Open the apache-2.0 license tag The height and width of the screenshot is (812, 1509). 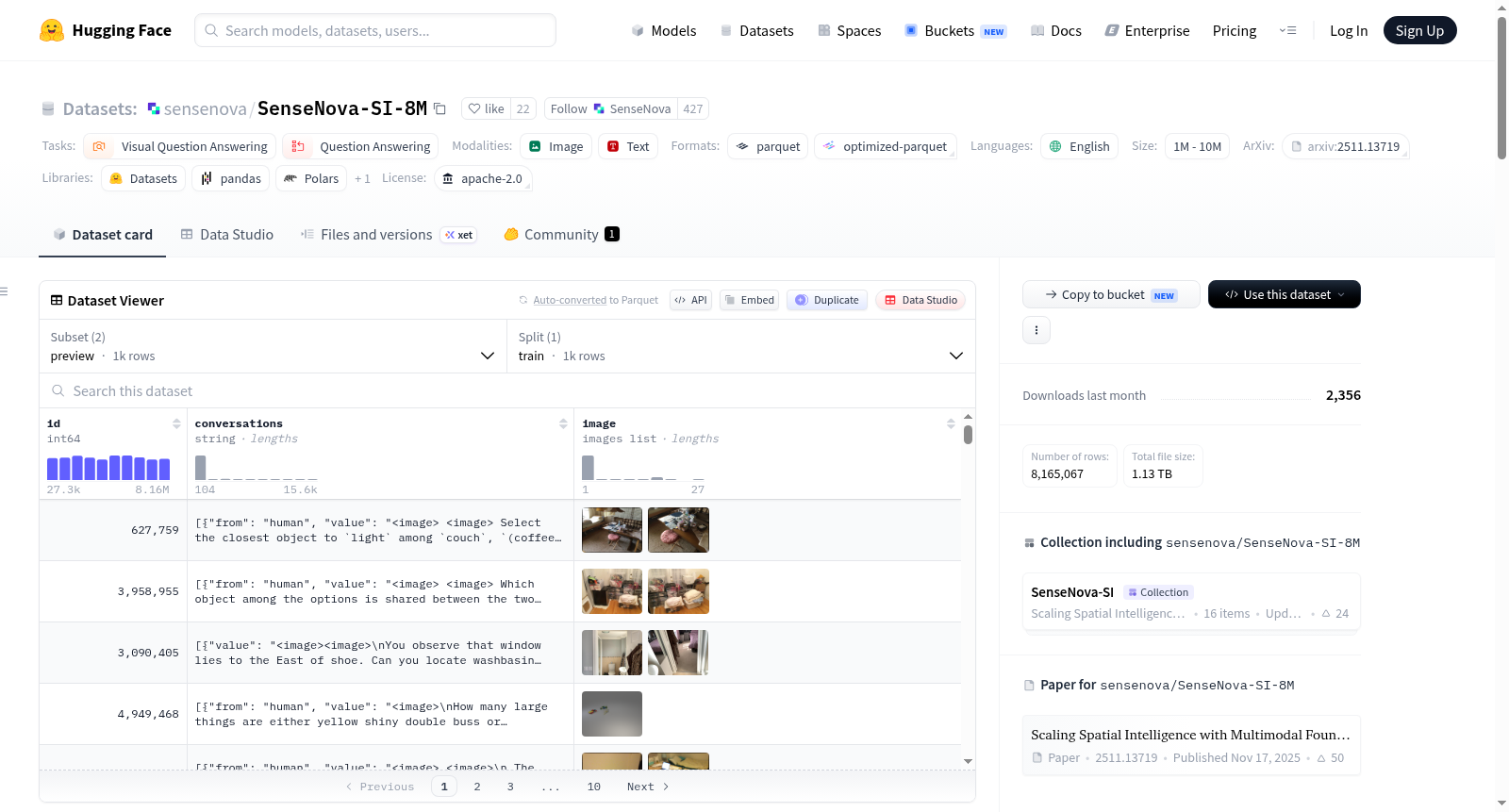[483, 178]
